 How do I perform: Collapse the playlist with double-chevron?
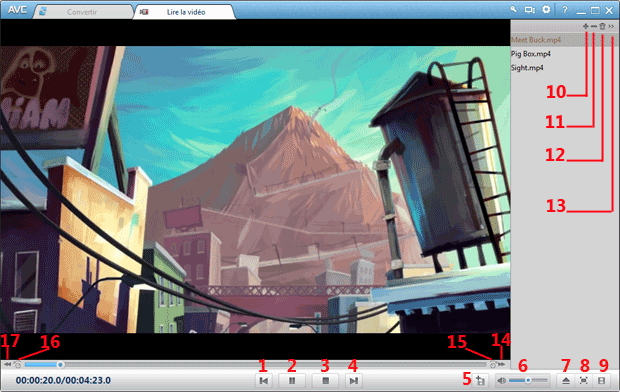(x=611, y=27)
